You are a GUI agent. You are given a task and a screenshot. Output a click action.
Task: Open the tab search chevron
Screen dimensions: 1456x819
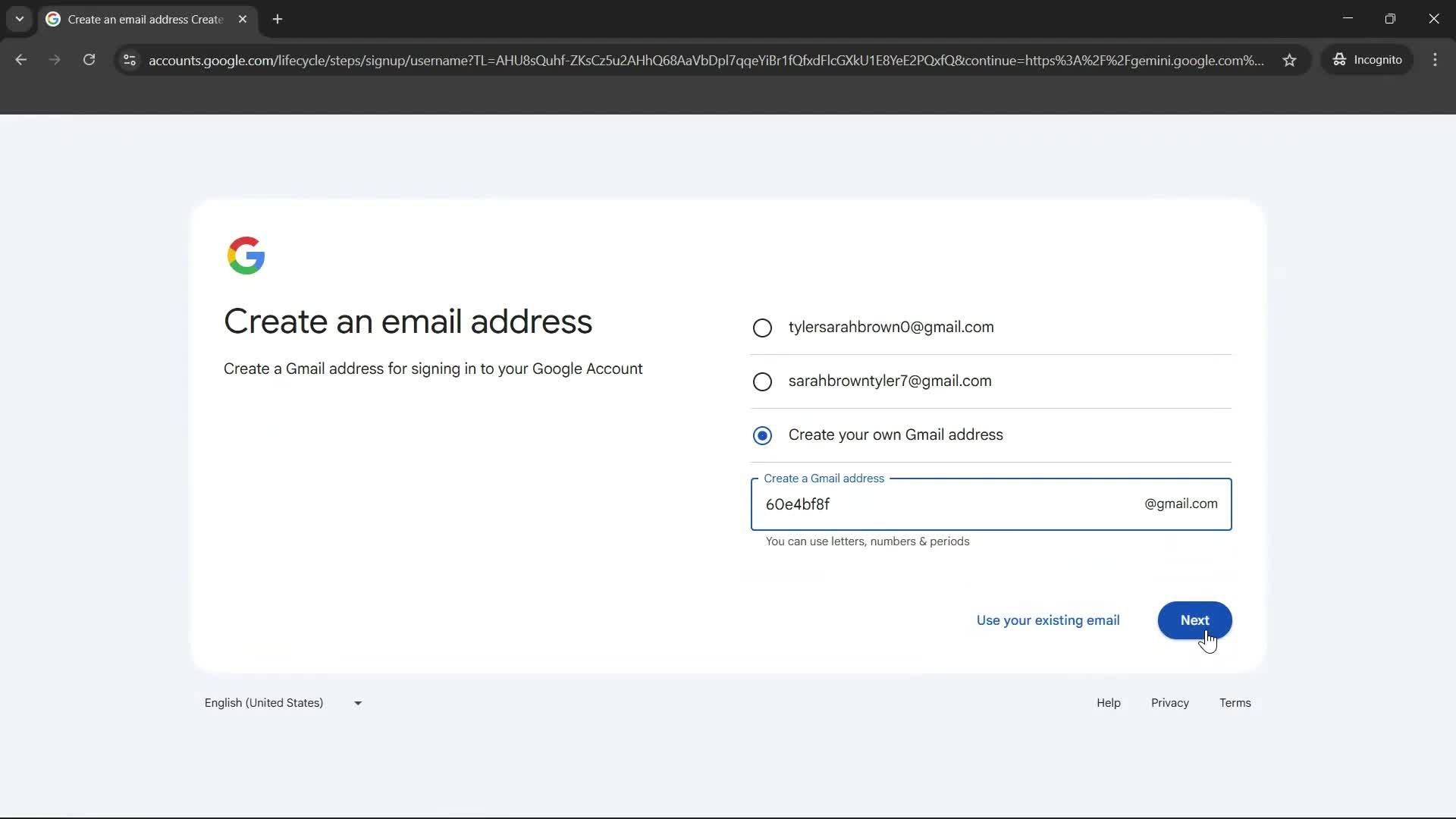[x=19, y=19]
